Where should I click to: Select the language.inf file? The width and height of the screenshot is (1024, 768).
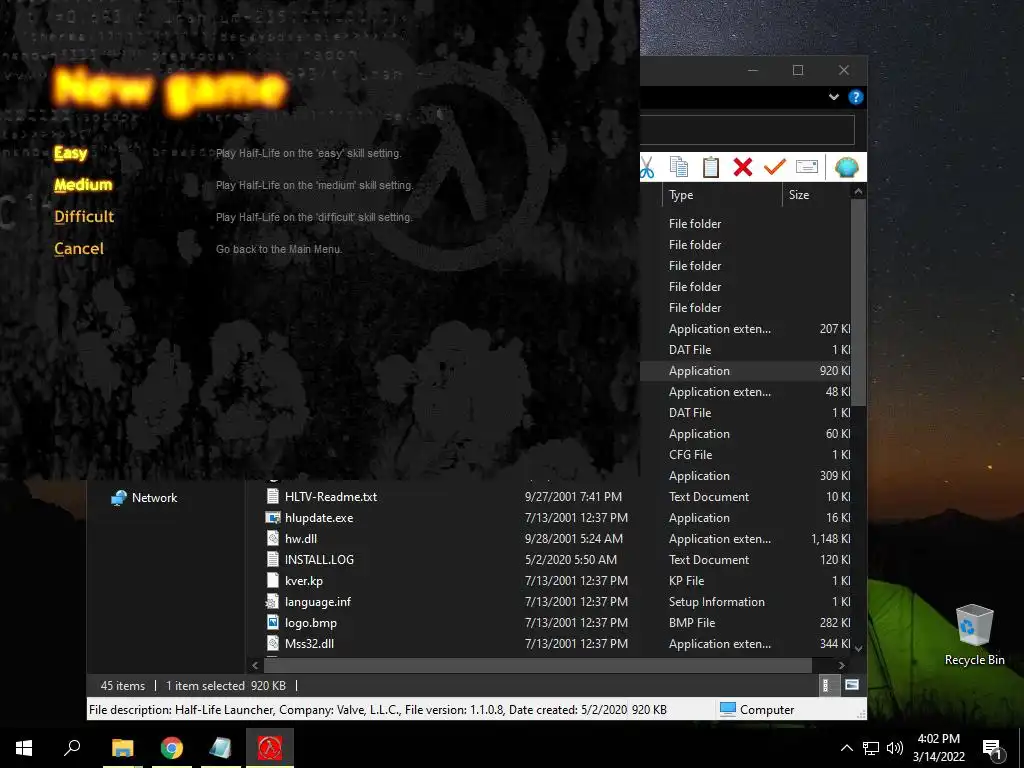pyautogui.click(x=317, y=601)
